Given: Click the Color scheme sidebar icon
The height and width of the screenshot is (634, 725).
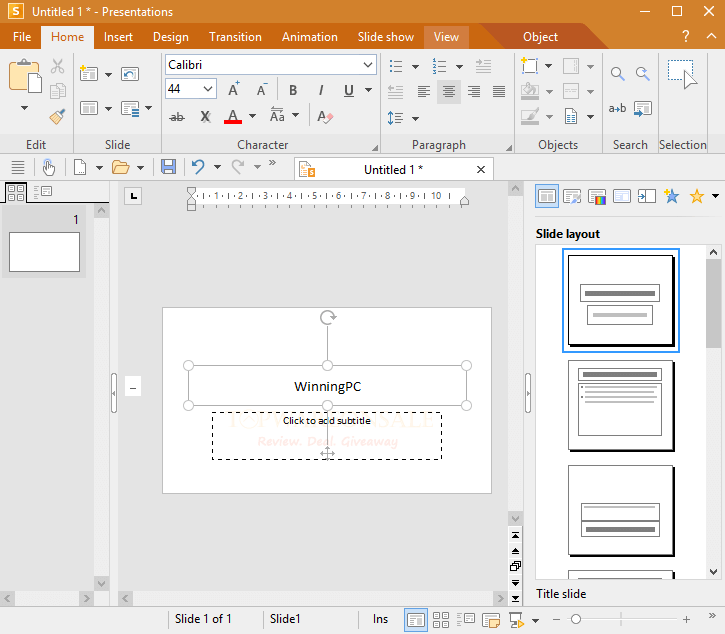Looking at the screenshot, I should click(597, 197).
